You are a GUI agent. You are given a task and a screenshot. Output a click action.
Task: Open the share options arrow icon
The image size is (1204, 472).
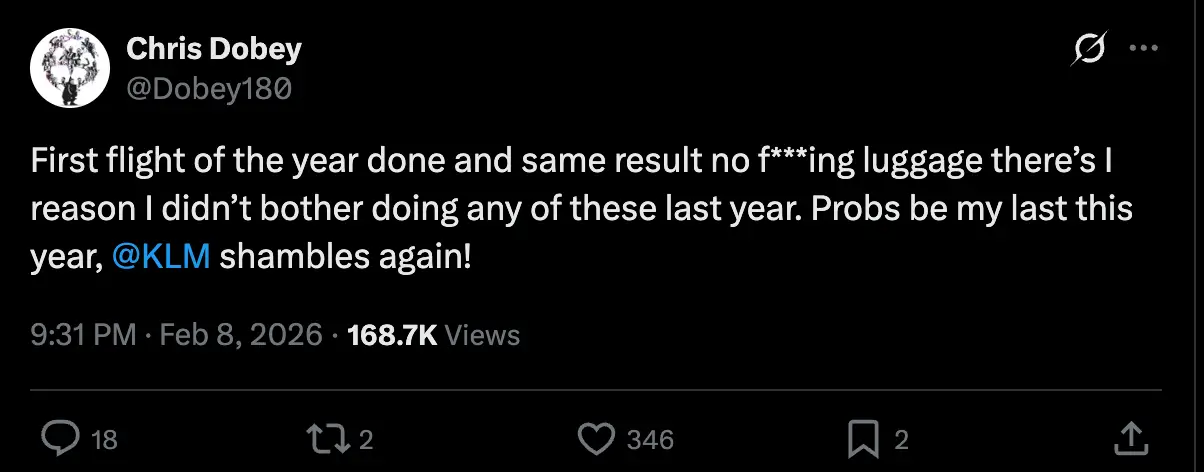pos(1129,437)
